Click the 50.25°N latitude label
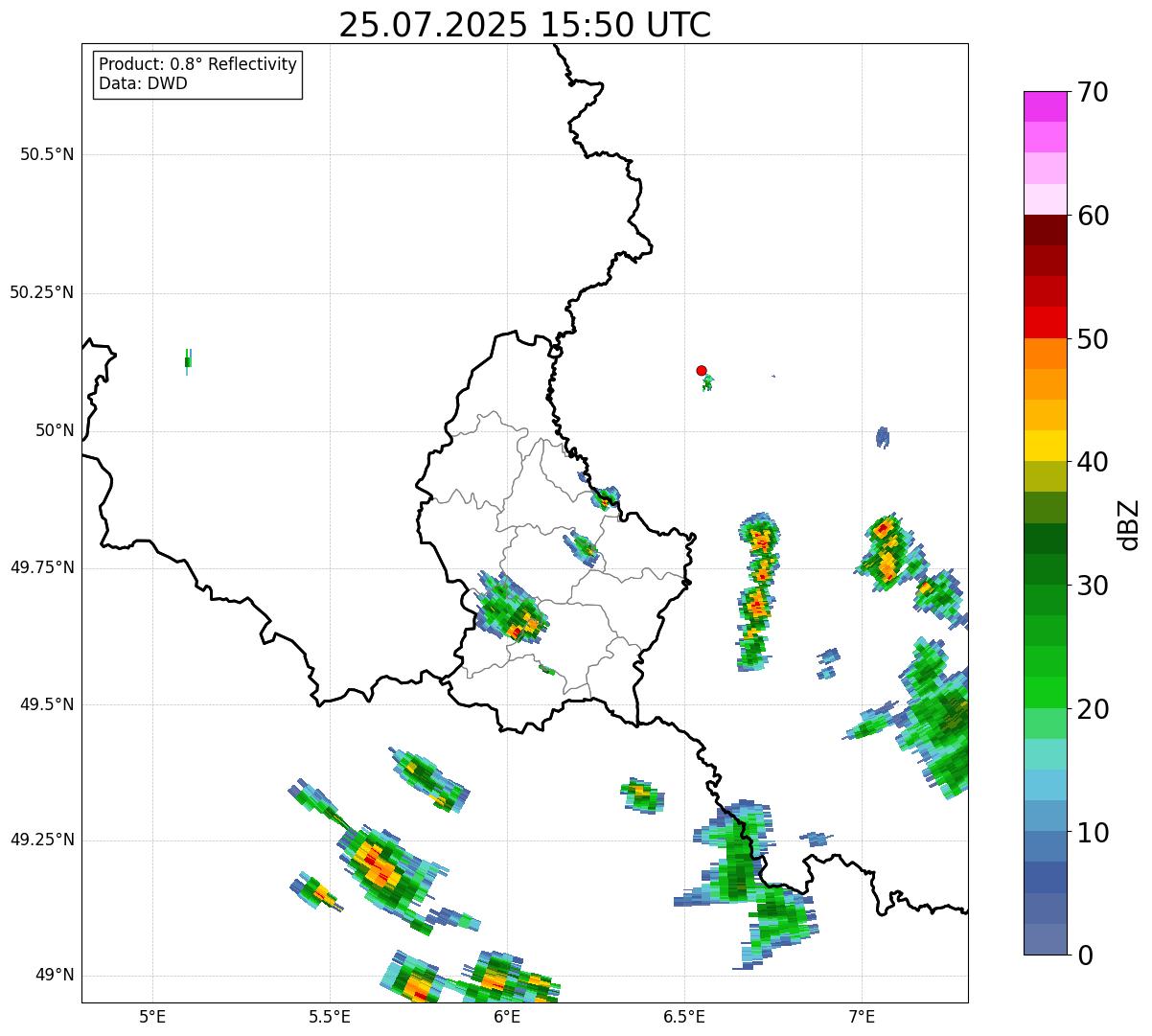Viewport: 1152px width, 1036px height. click(42, 292)
